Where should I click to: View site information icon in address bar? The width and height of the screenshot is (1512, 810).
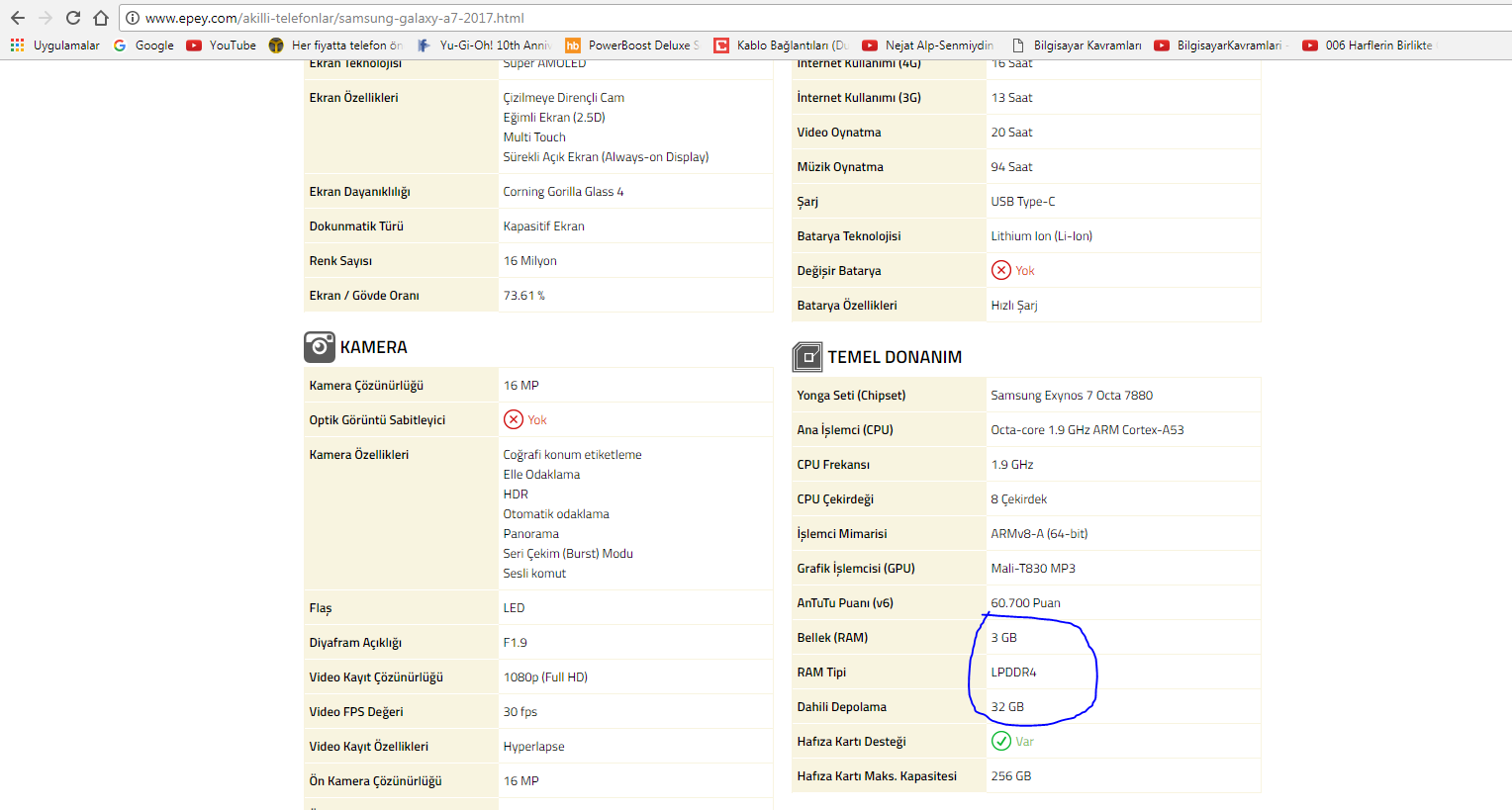pyautogui.click(x=133, y=18)
